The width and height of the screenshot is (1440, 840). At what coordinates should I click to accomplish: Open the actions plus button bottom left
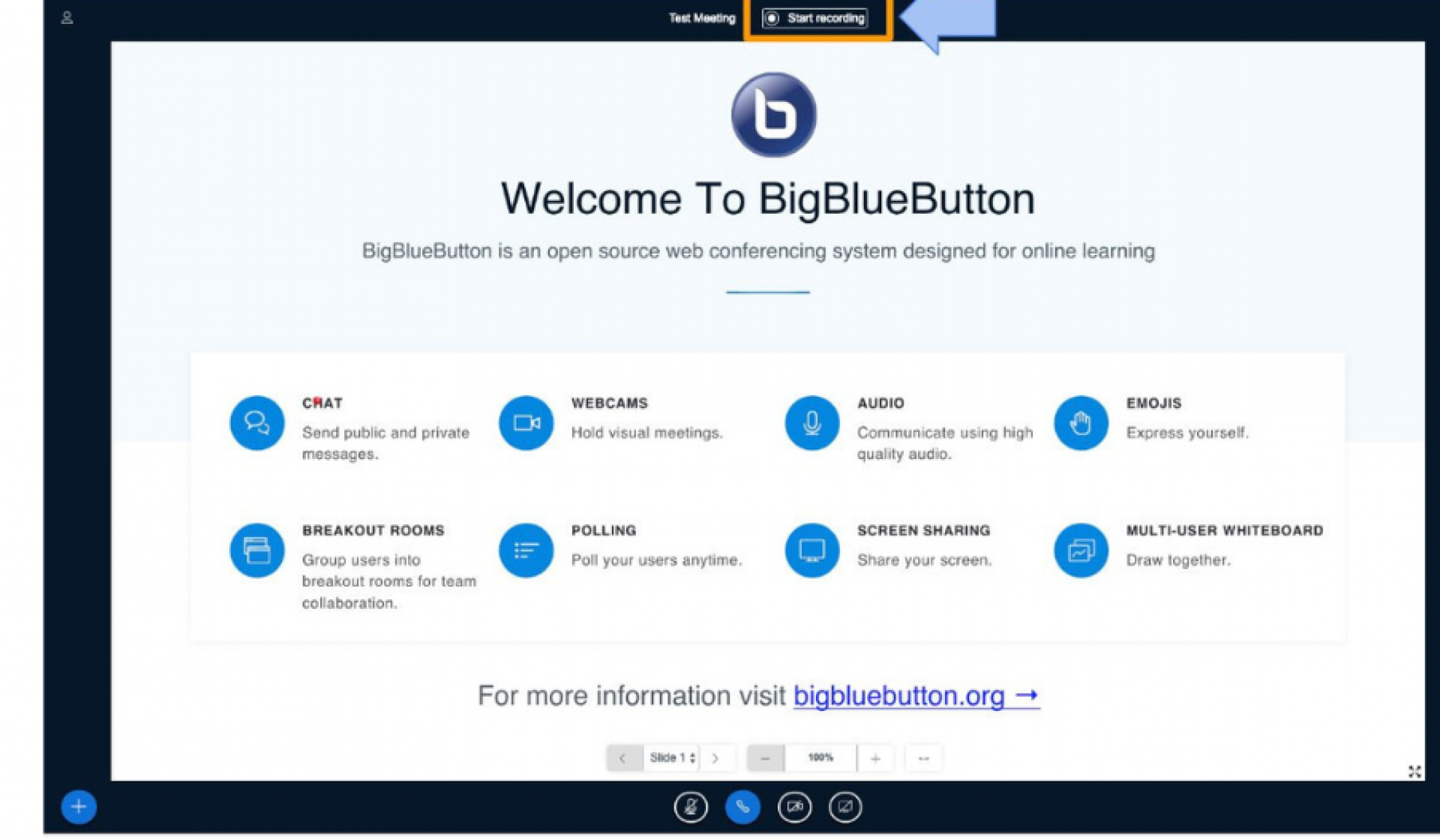[x=77, y=807]
